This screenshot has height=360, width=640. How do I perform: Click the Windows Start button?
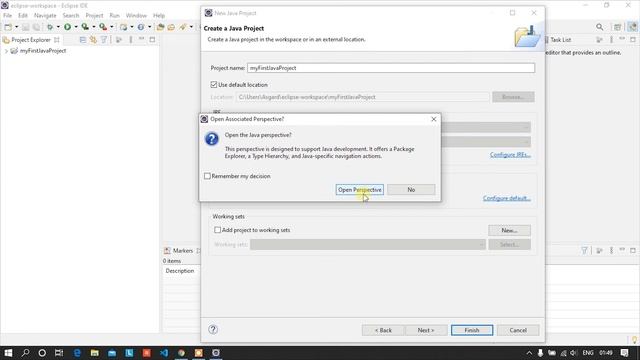tap(8, 353)
